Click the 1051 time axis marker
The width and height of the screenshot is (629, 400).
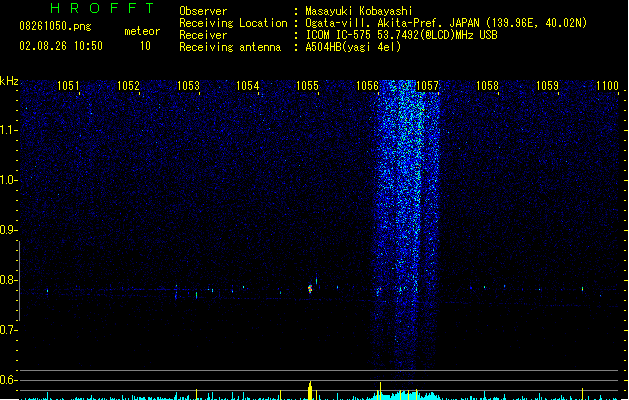click(68, 86)
